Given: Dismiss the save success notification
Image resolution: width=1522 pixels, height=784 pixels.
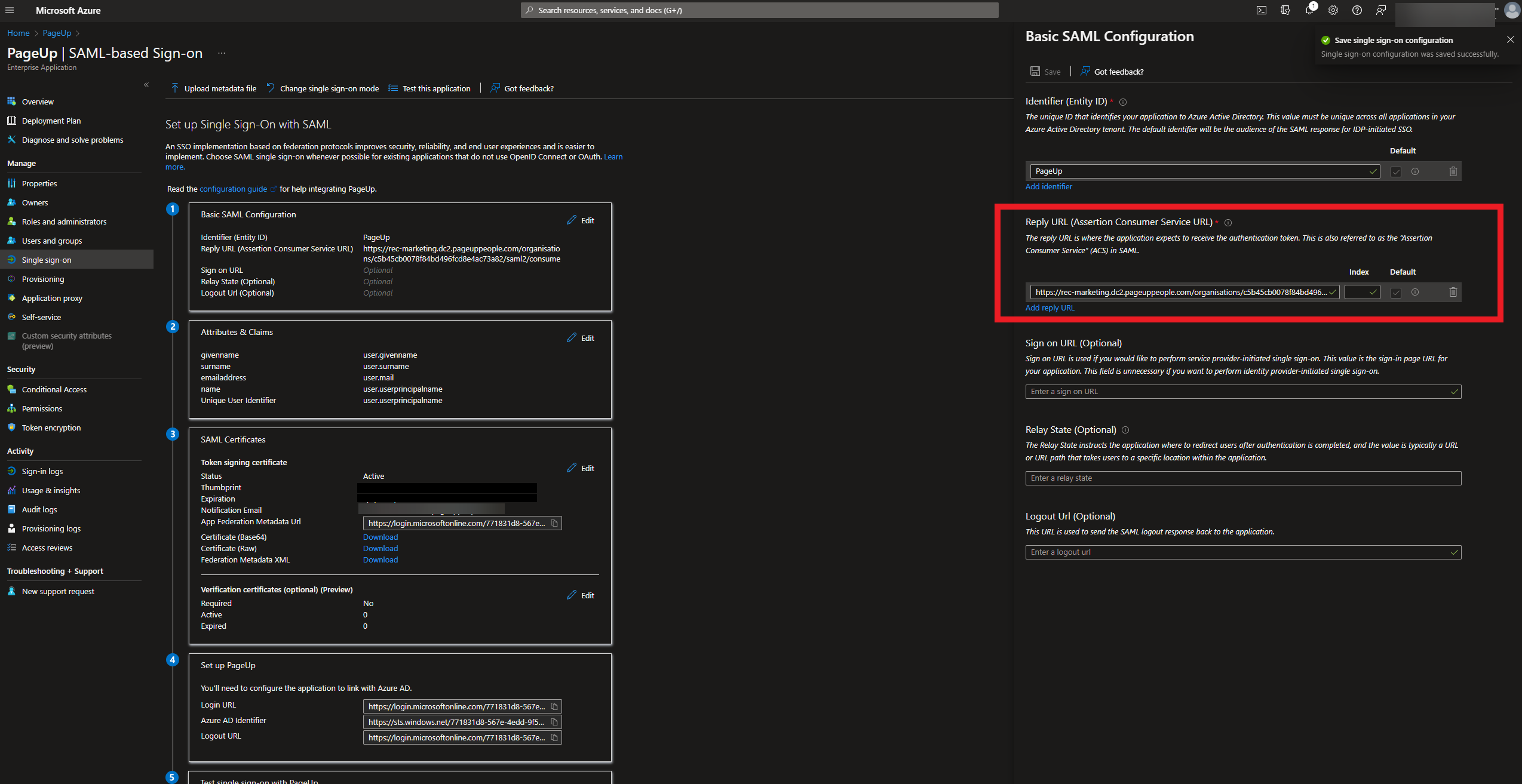Looking at the screenshot, I should 1510,39.
